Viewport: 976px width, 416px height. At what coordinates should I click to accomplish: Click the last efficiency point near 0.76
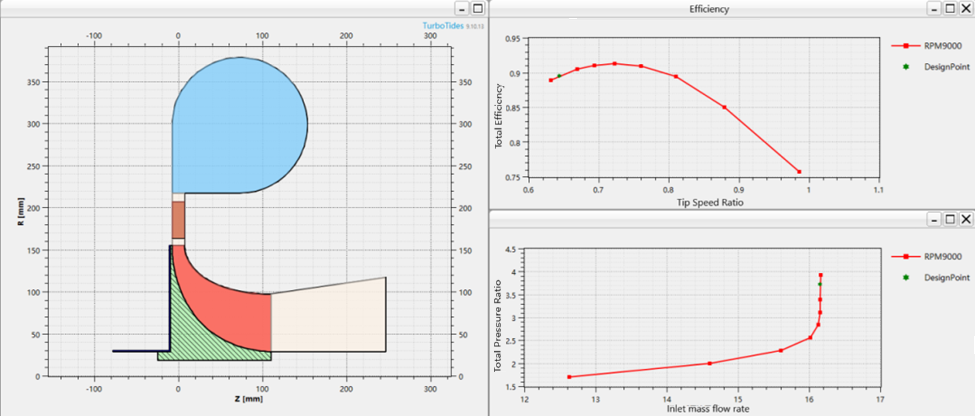799,172
